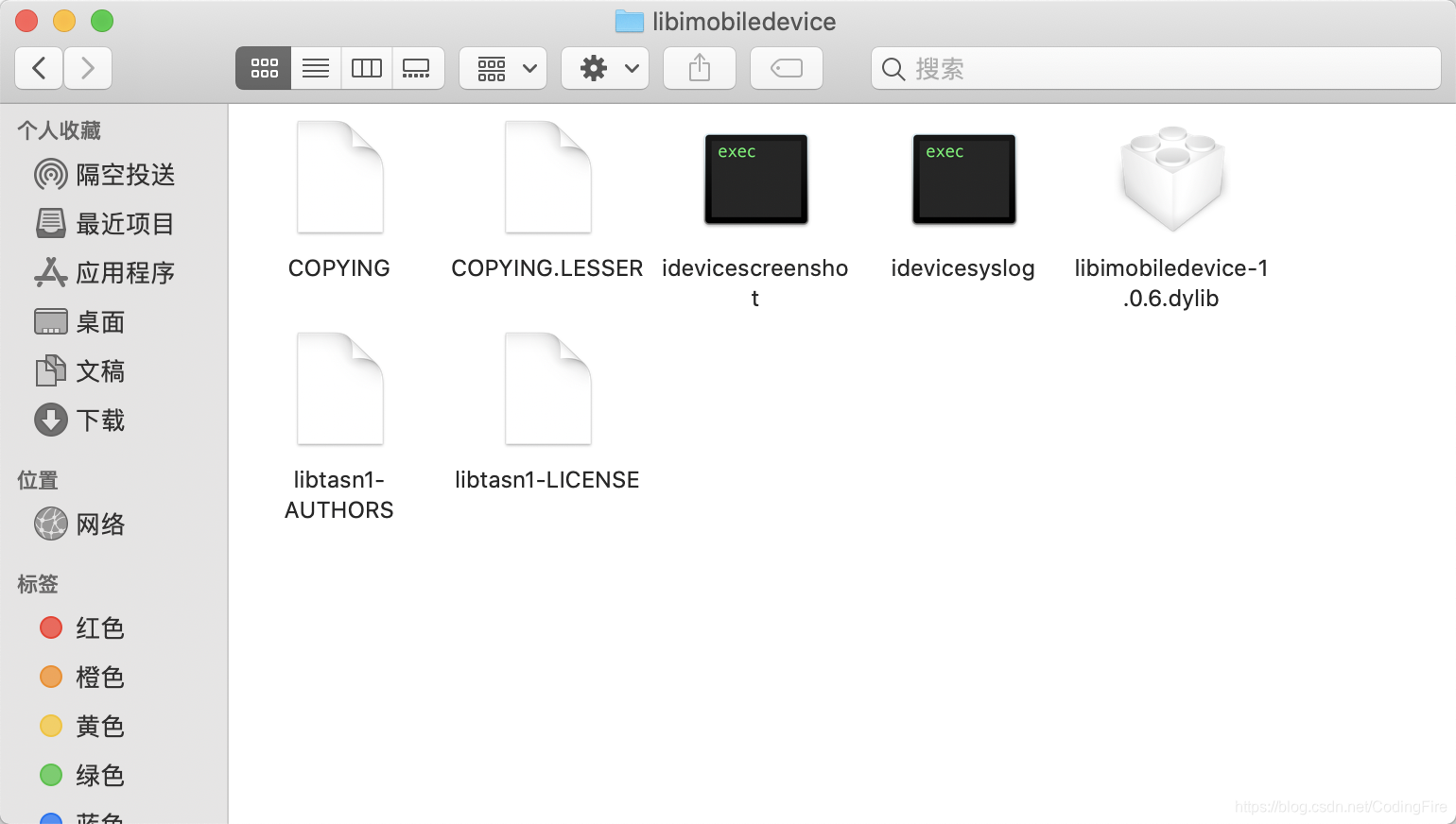Open Documents in sidebar
Screen dimensions: 1456x824
(113, 371)
